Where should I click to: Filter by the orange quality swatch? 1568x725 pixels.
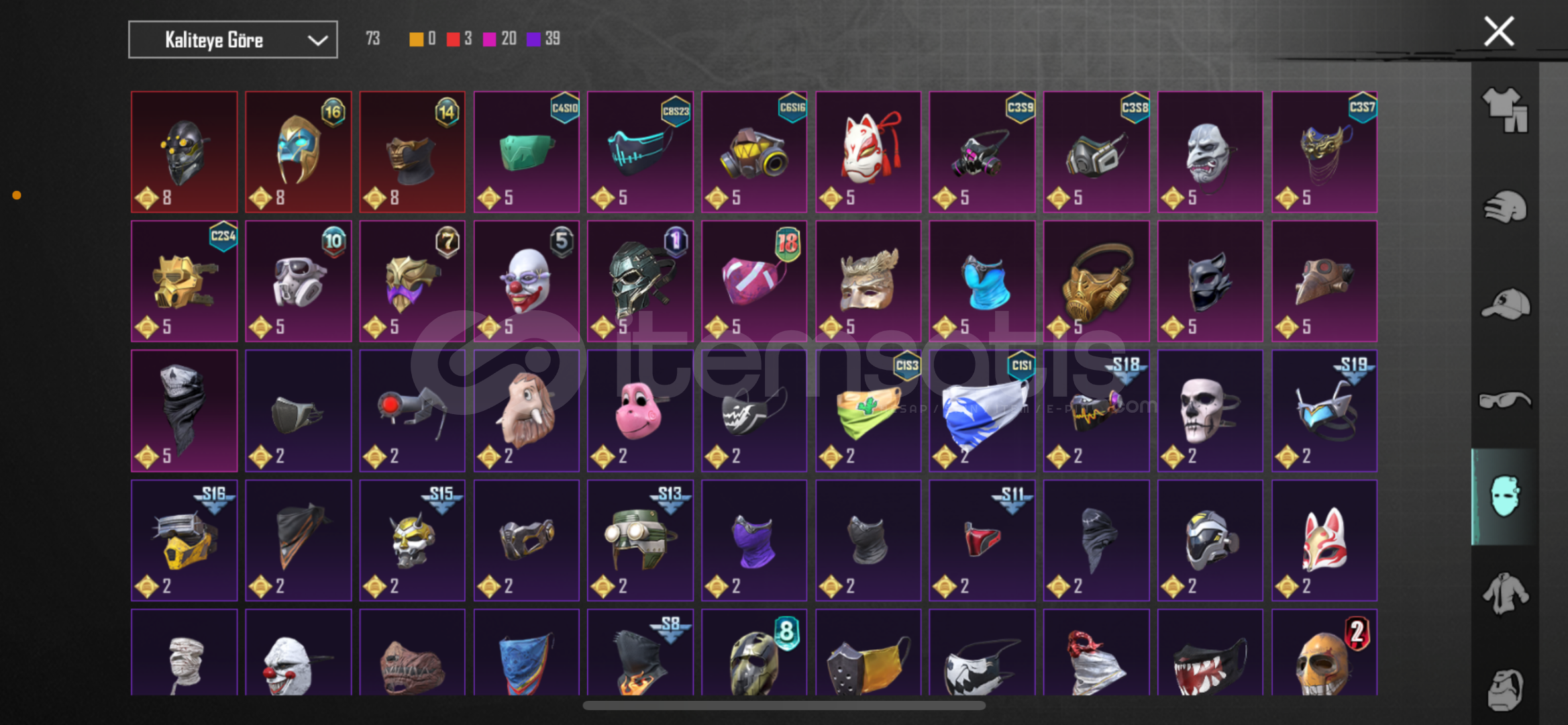(416, 39)
